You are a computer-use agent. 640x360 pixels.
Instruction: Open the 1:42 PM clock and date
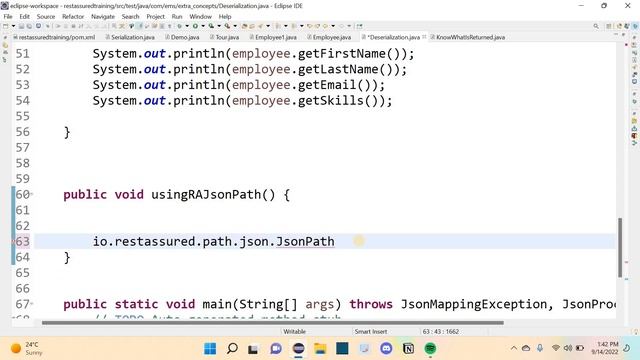[605, 348]
